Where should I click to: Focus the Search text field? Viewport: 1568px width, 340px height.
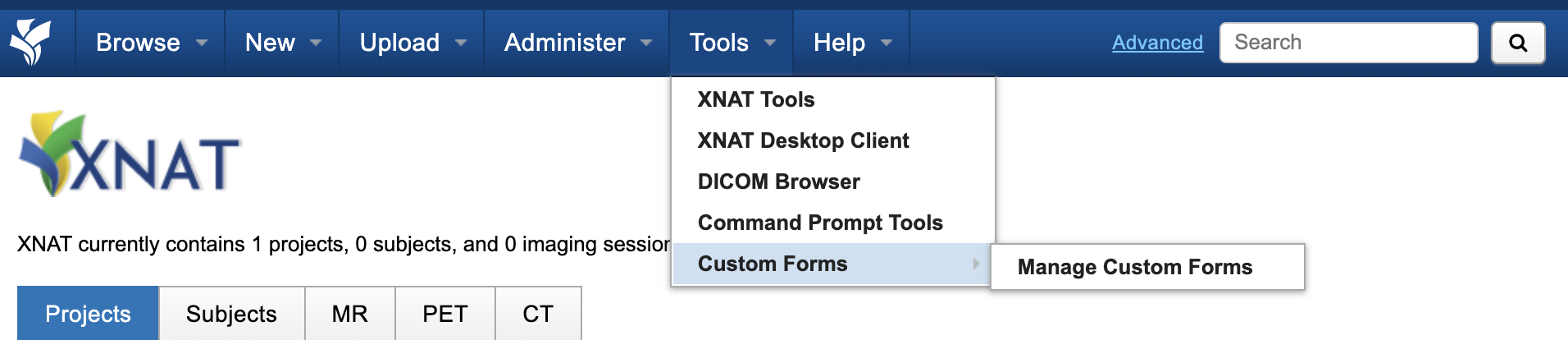point(1348,43)
